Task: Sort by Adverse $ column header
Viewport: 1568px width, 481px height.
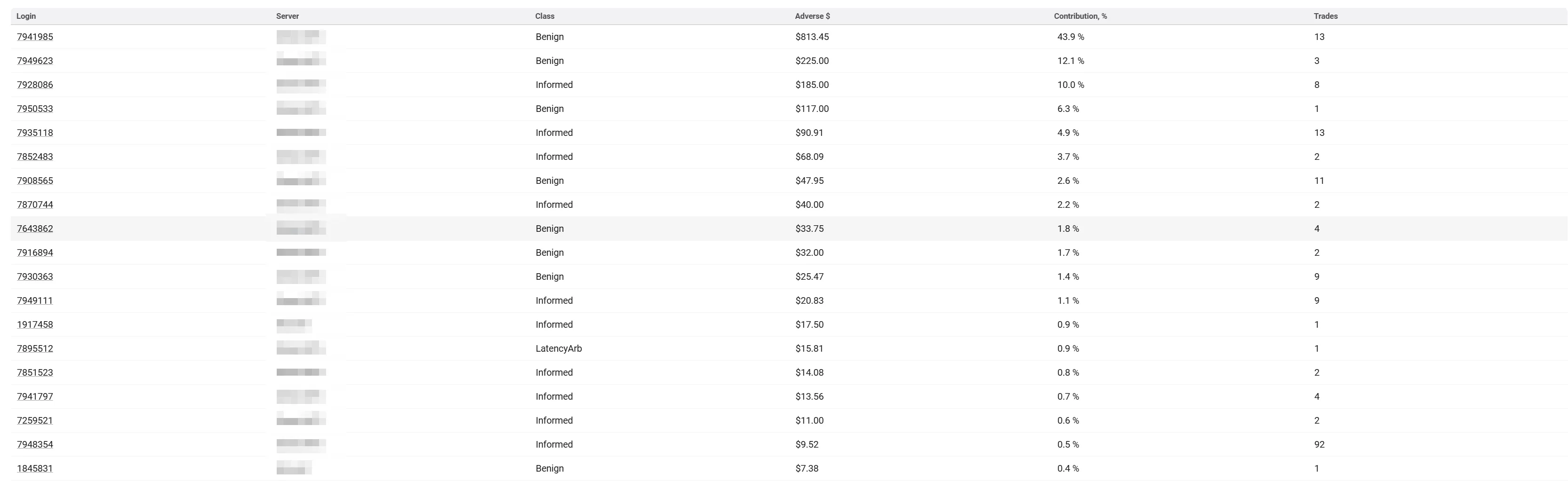Action: coord(813,16)
